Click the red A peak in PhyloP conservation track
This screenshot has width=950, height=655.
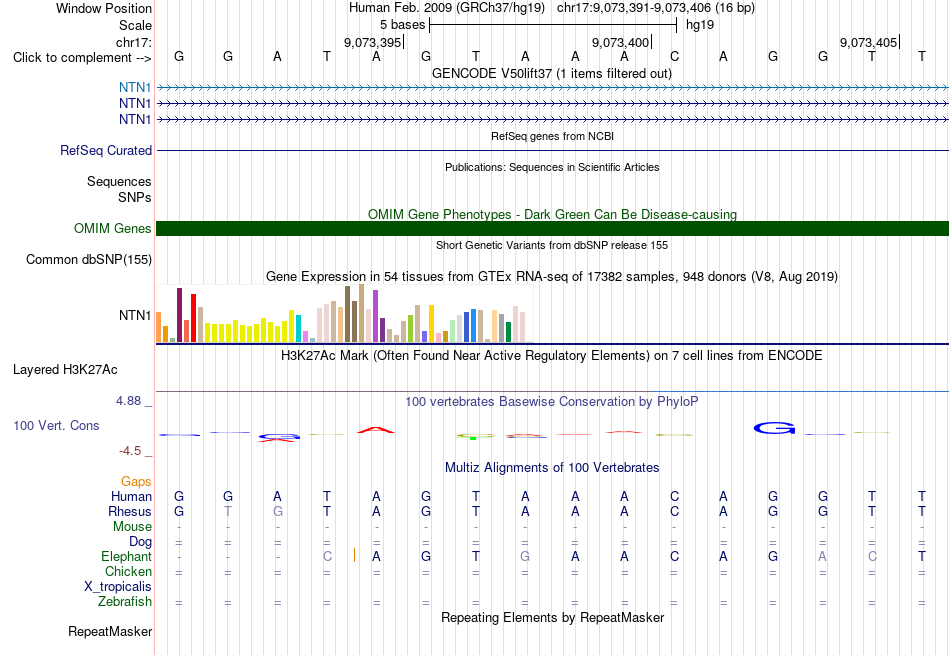tap(376, 430)
